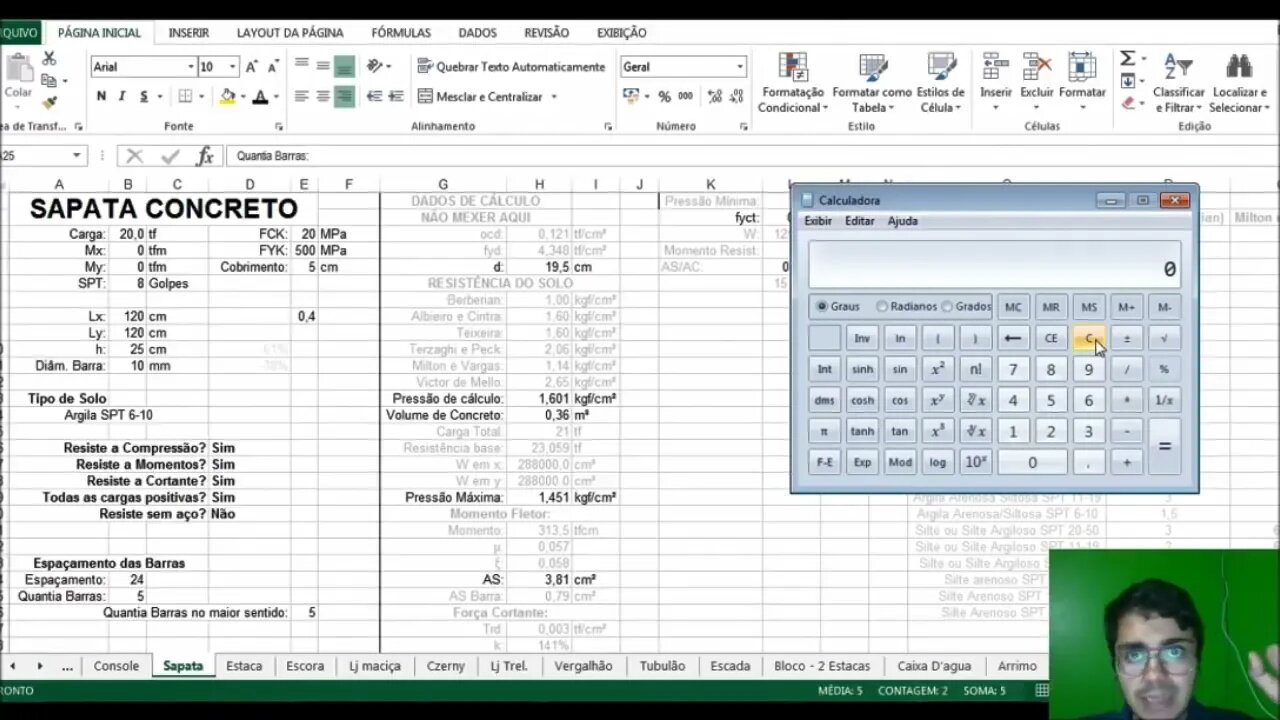
Task: Open the Alinhamento dialog launcher
Action: pos(608,127)
